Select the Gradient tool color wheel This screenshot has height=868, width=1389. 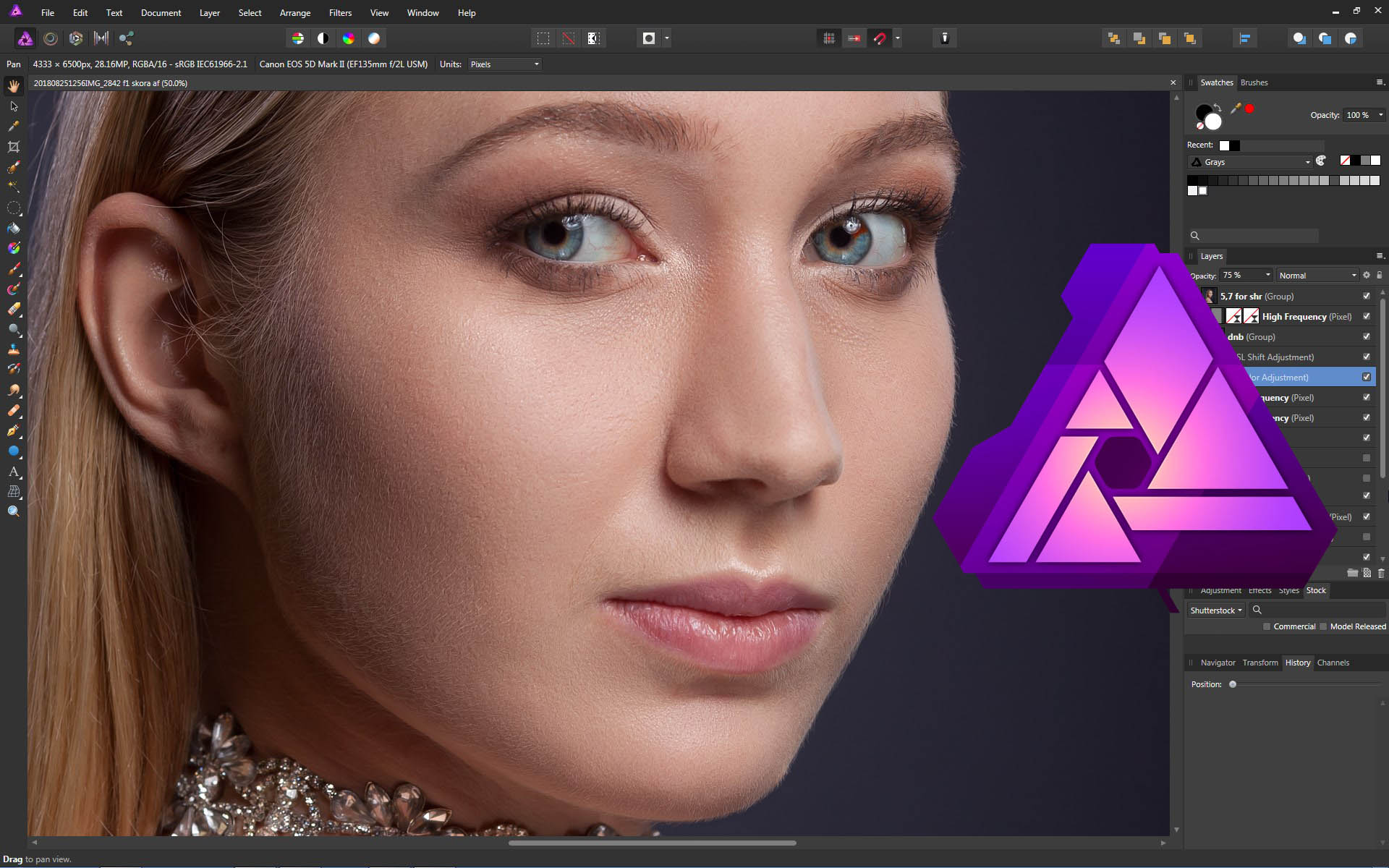[x=14, y=248]
